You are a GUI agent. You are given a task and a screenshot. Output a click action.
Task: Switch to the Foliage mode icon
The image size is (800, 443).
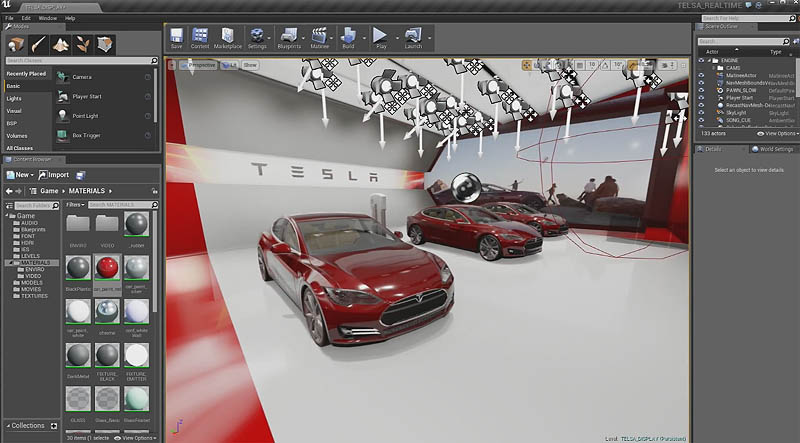83,45
